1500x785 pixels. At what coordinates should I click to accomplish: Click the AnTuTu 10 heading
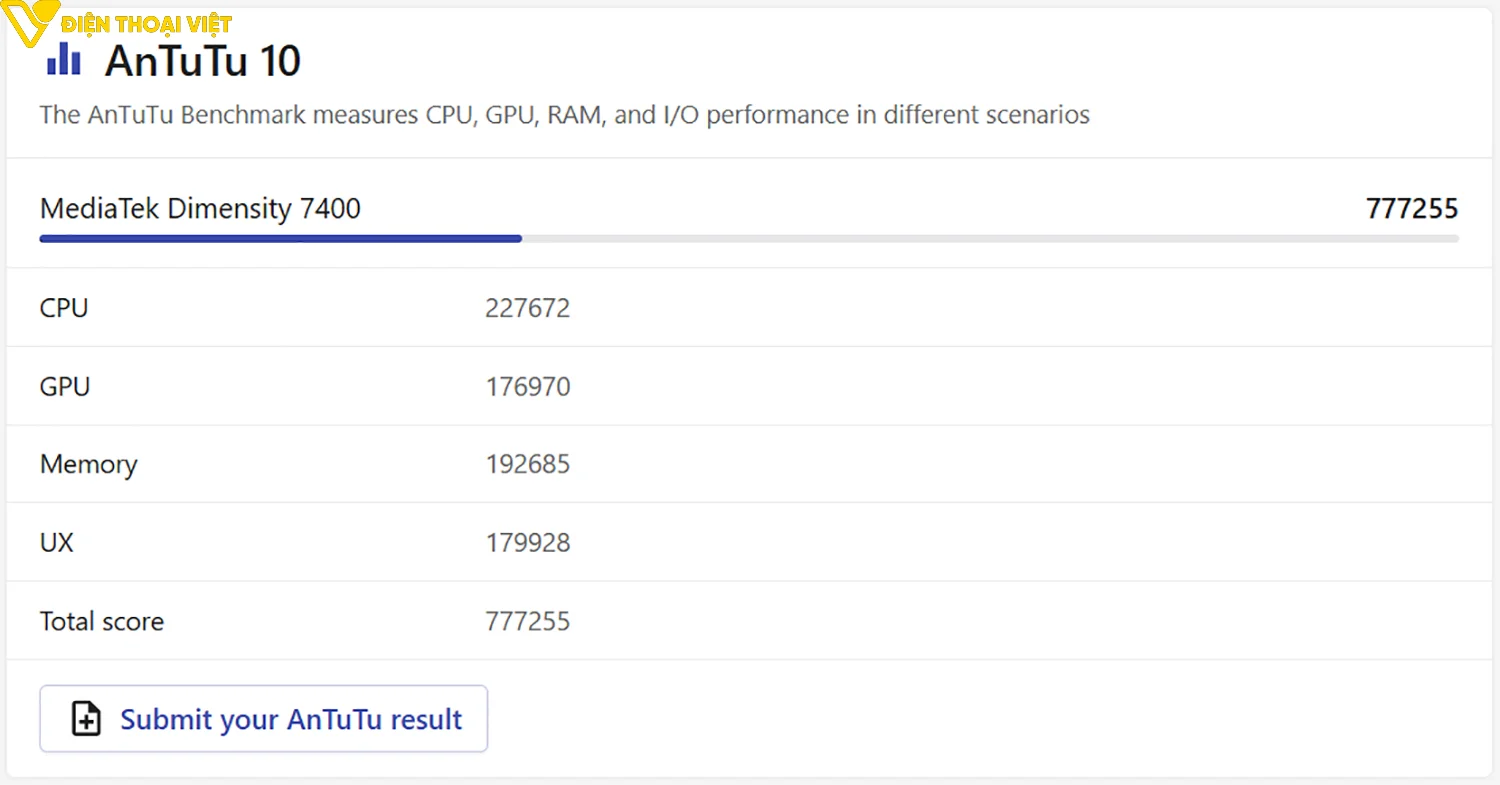coord(202,61)
